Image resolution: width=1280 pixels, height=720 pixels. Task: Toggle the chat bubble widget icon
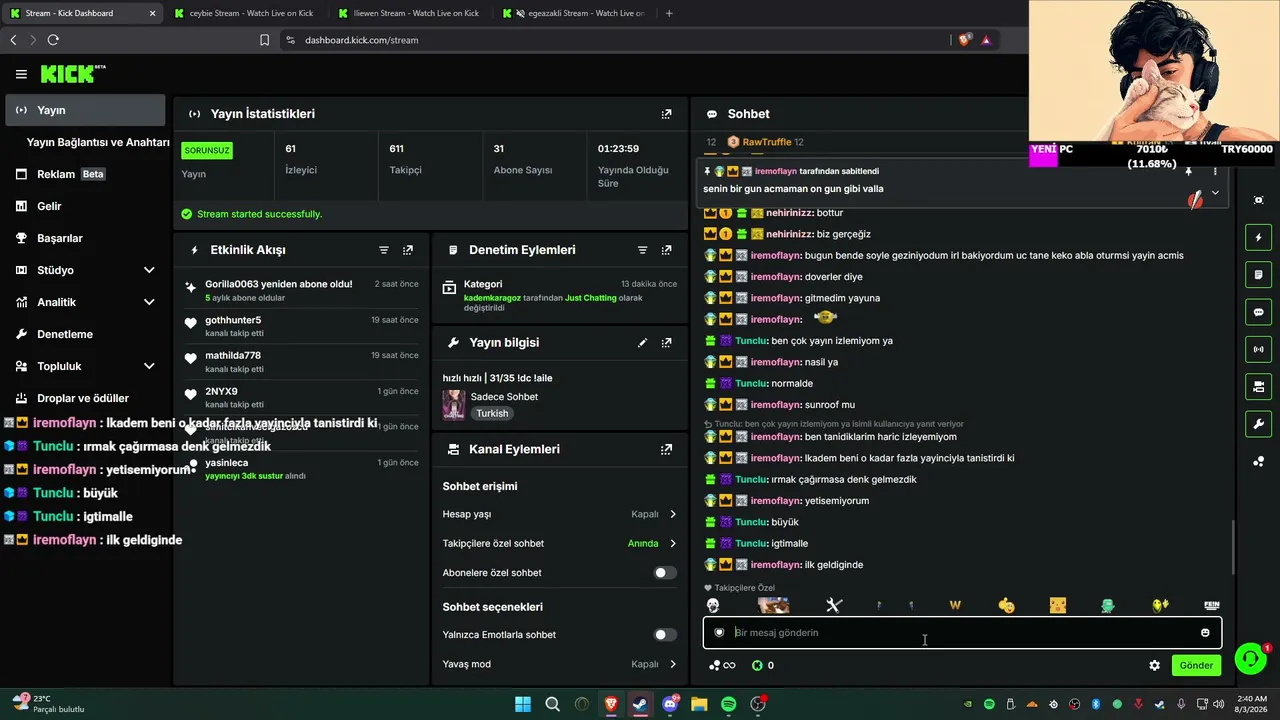tap(1259, 312)
